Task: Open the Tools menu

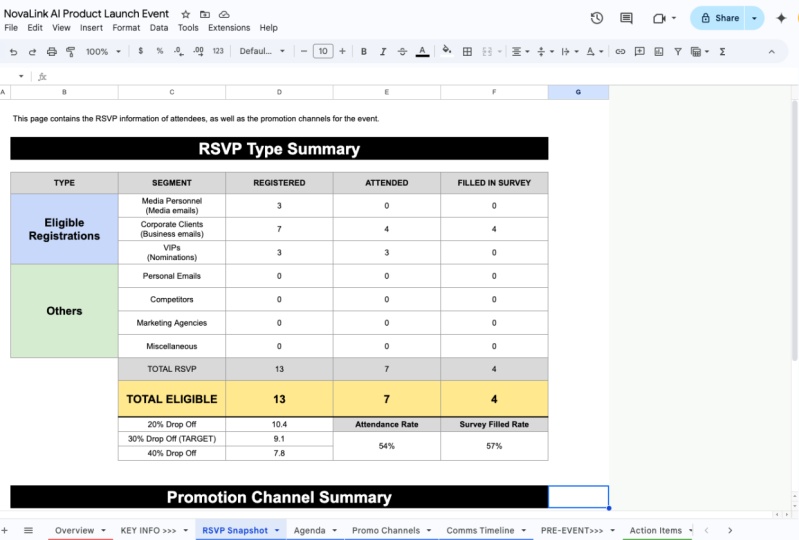Action: pyautogui.click(x=188, y=28)
